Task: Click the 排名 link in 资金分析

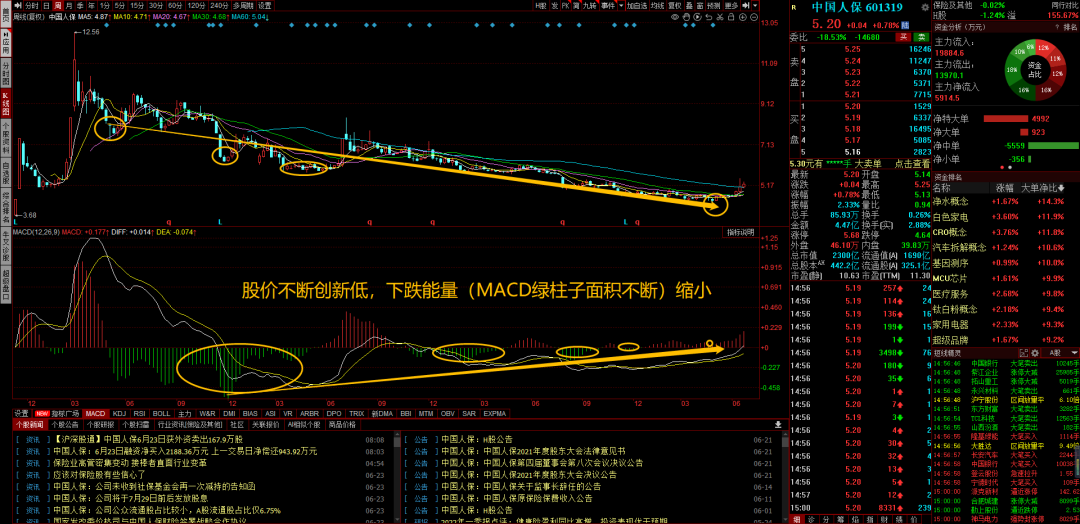Action: click(1070, 28)
